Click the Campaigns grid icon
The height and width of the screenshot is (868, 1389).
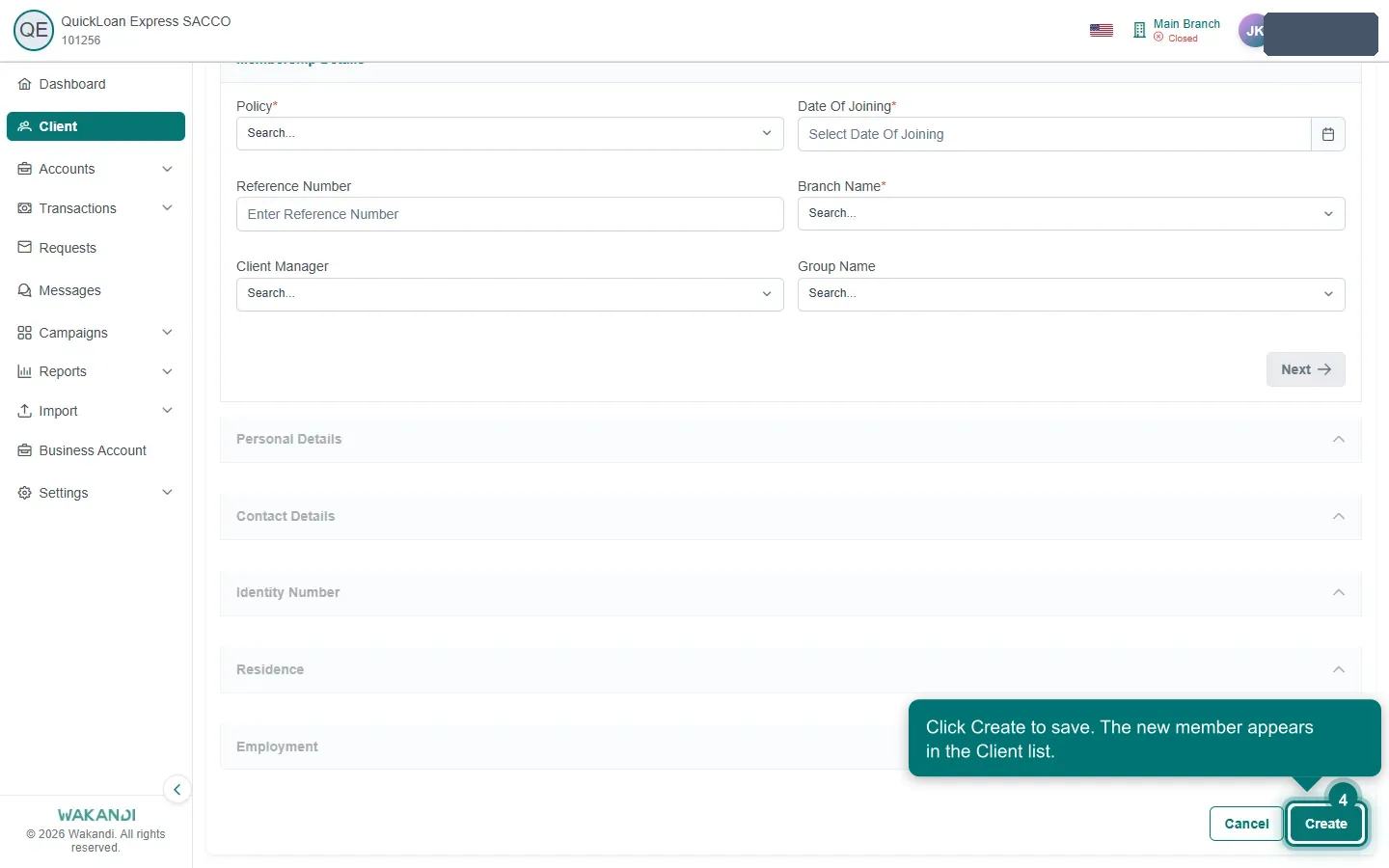coord(25,333)
